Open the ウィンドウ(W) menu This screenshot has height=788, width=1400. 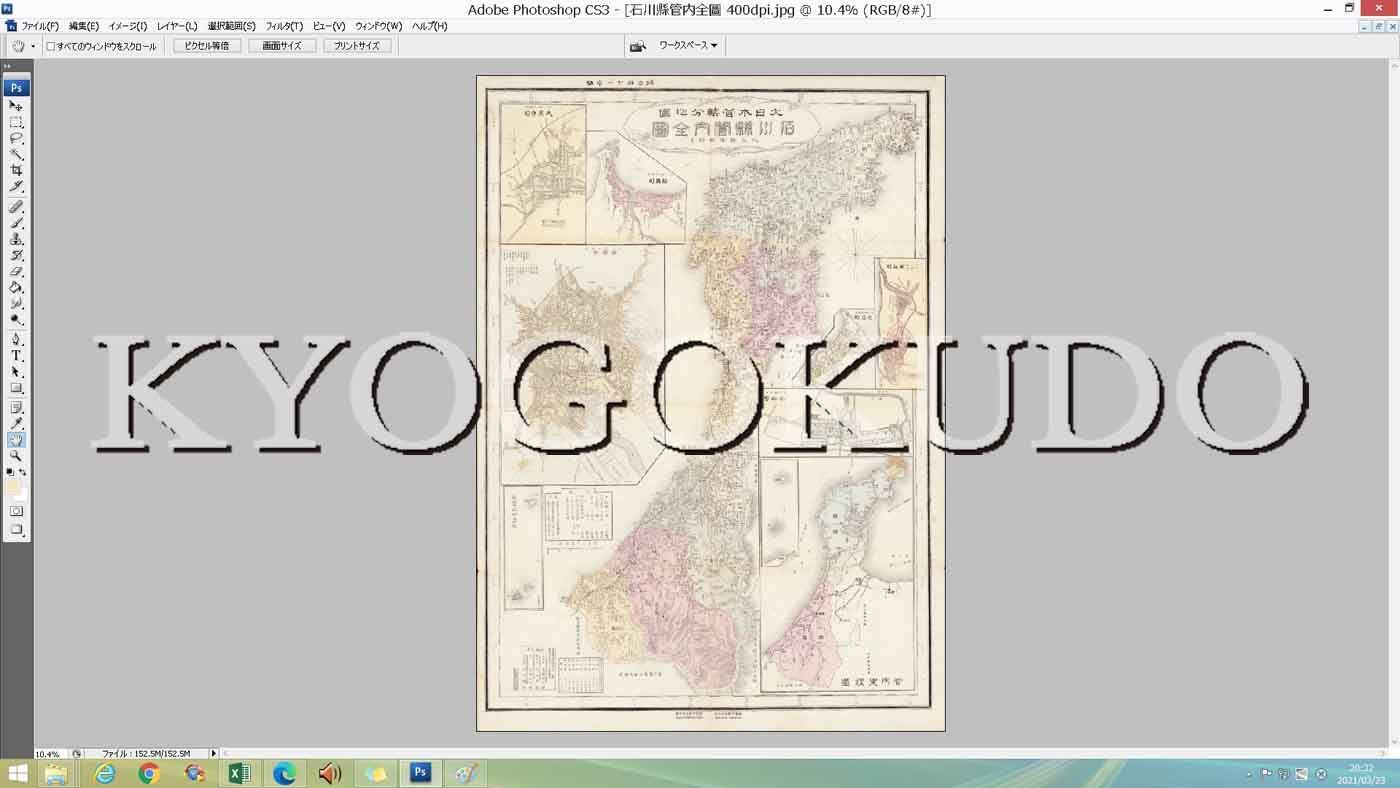tap(379, 26)
